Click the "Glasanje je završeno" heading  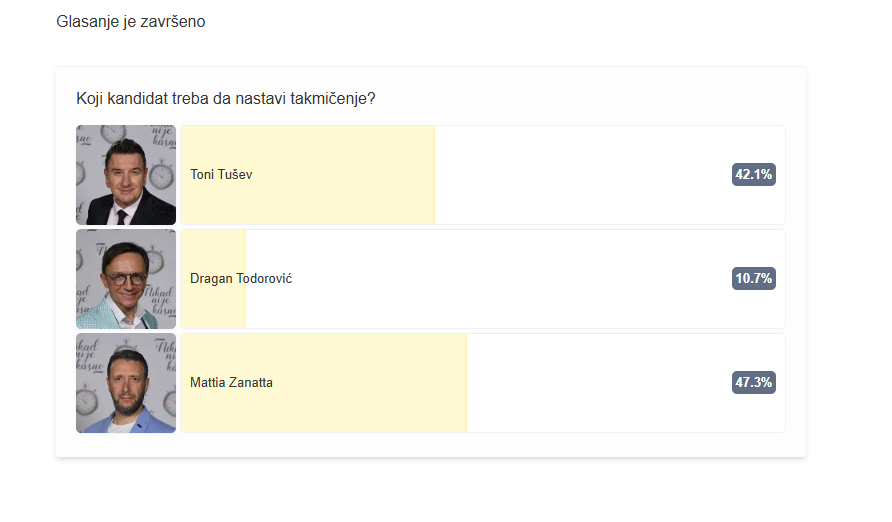coord(131,22)
